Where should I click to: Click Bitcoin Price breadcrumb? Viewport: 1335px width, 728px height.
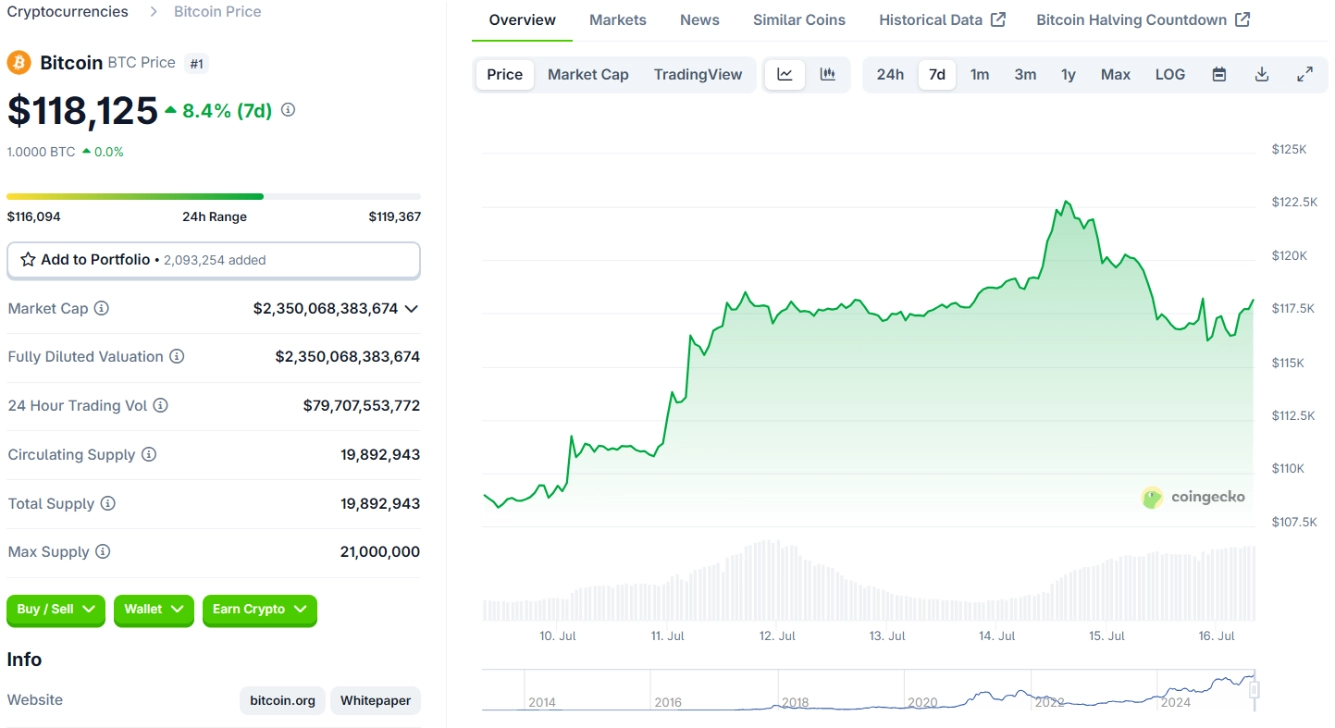pos(217,12)
